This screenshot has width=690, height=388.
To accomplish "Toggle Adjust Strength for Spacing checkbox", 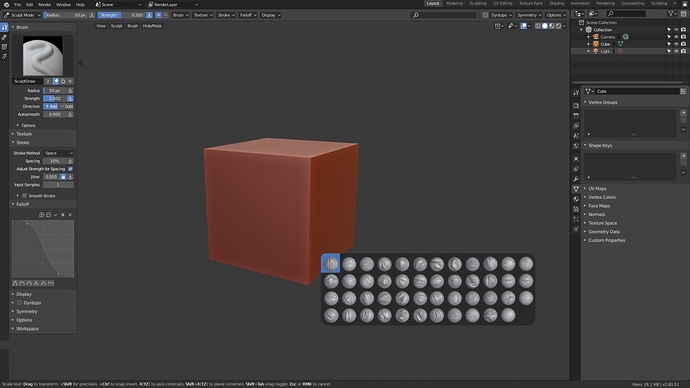I will pos(70,169).
